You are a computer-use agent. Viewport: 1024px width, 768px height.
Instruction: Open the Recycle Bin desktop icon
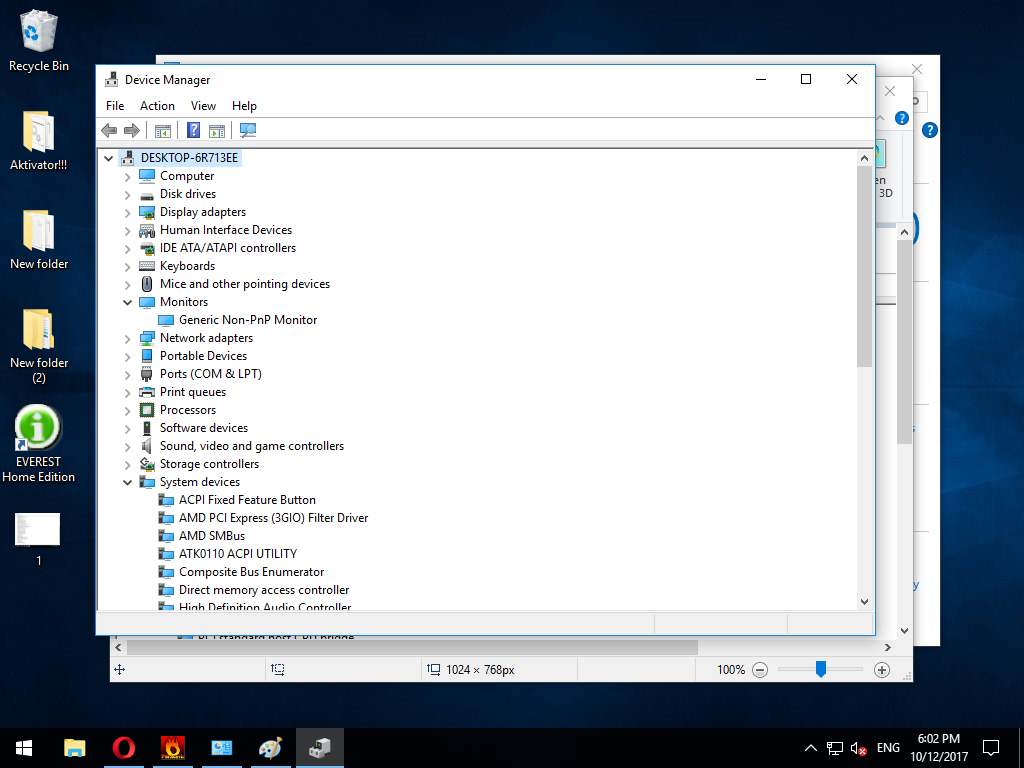[x=39, y=40]
